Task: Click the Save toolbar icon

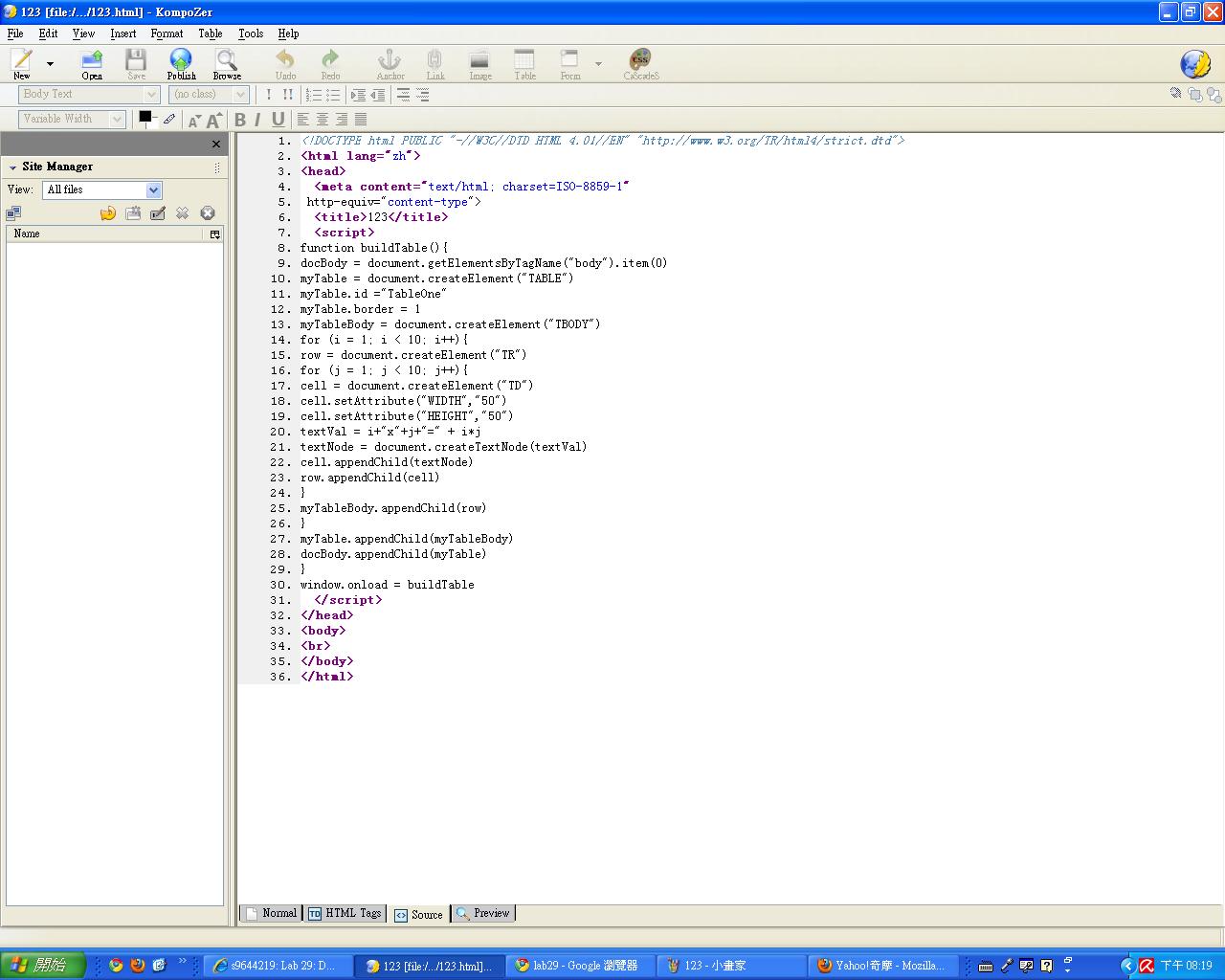Action: (x=137, y=64)
